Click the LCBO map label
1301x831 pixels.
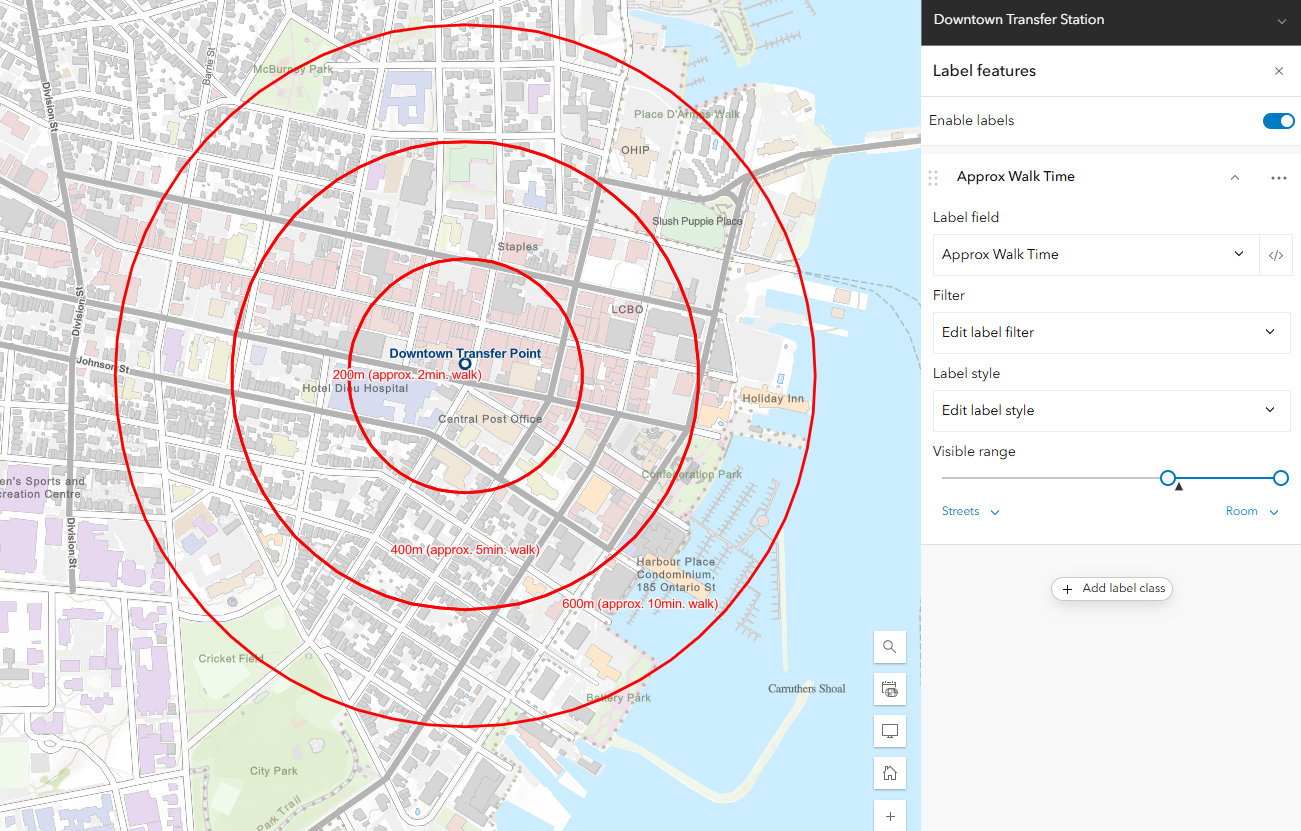[627, 310]
